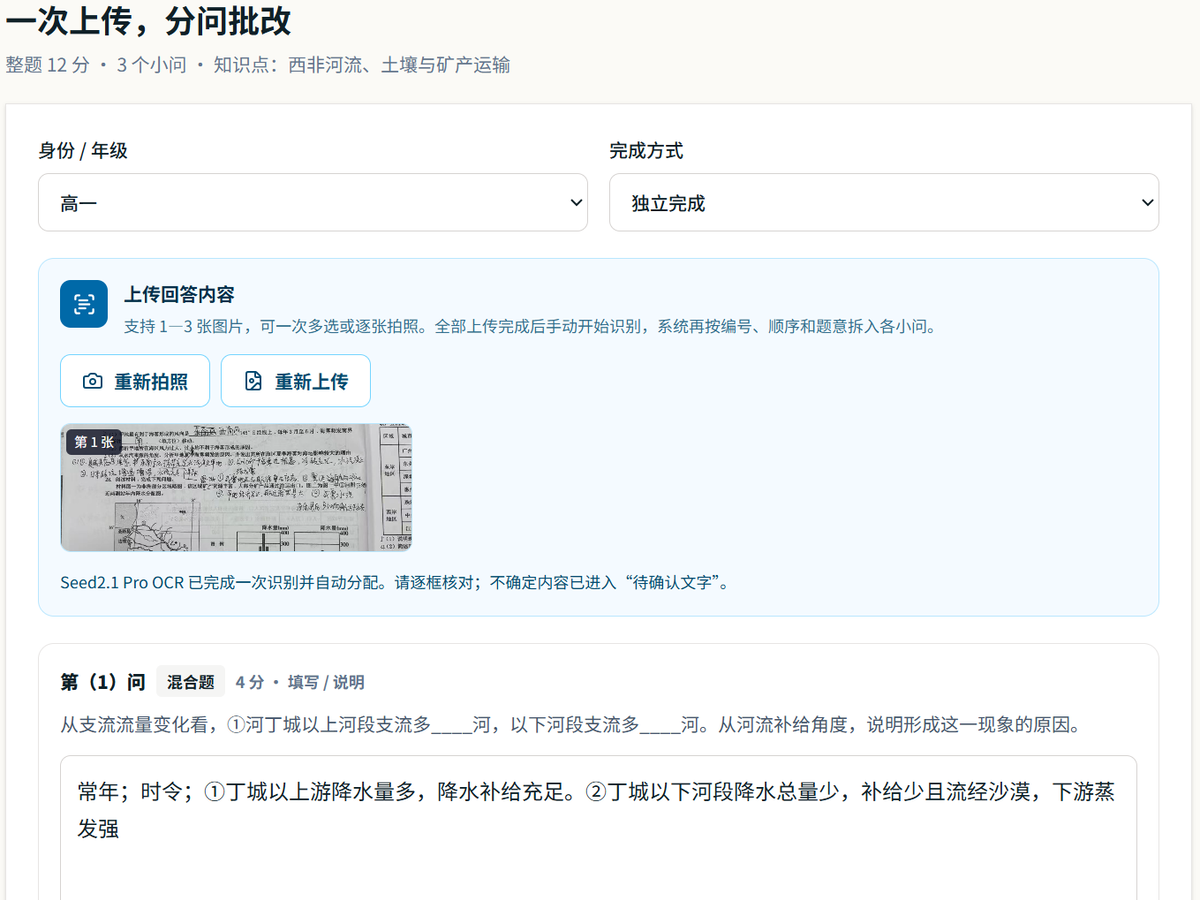Click the 身份 / 年级 field label

83,151
